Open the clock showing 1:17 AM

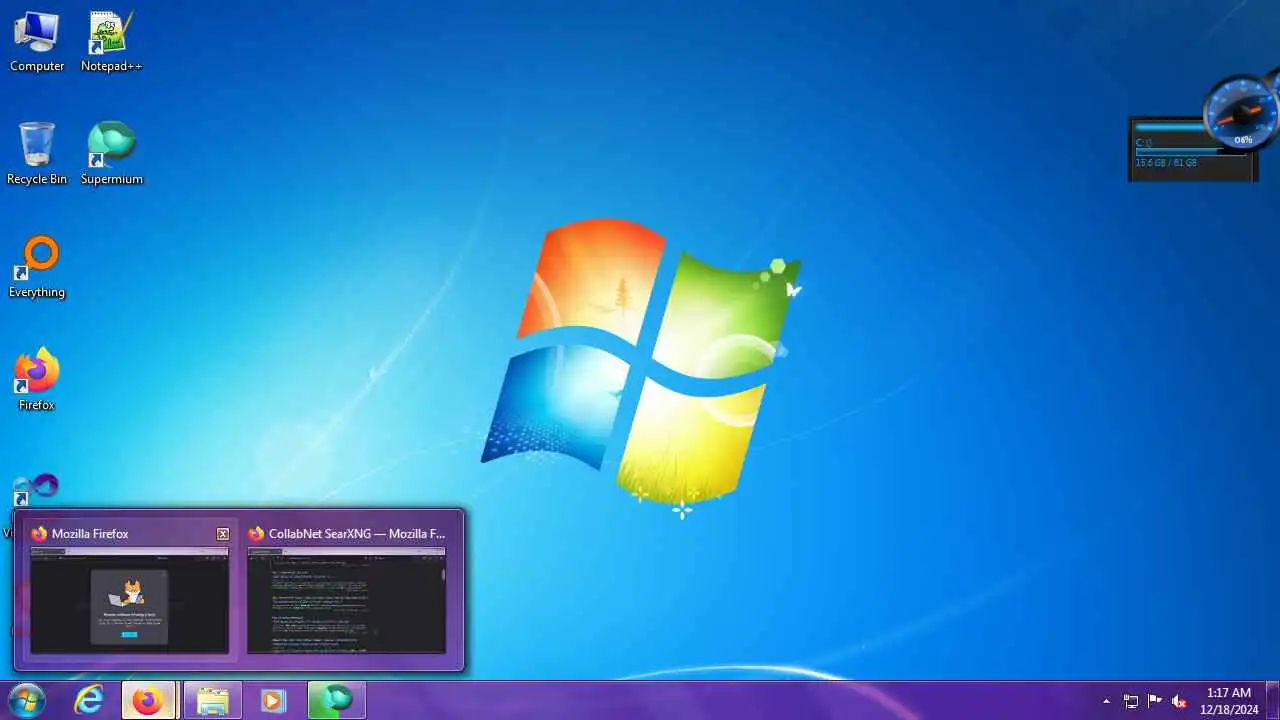point(1229,701)
